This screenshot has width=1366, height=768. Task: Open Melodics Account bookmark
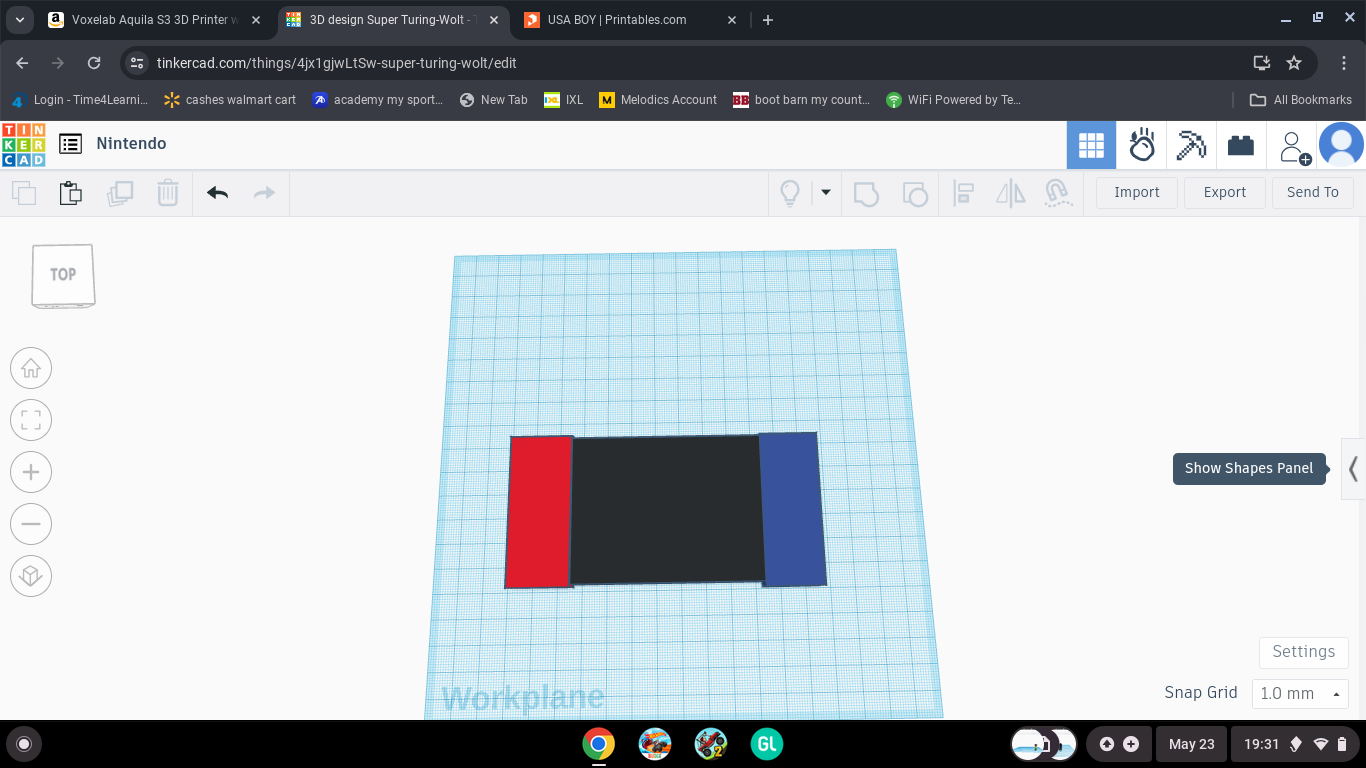click(658, 100)
